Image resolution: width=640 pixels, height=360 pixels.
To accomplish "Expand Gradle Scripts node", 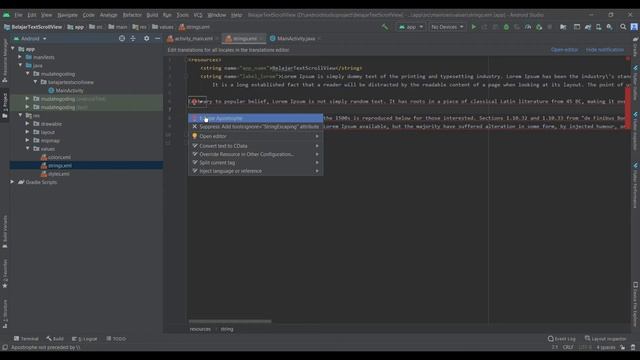I will [x=12, y=182].
